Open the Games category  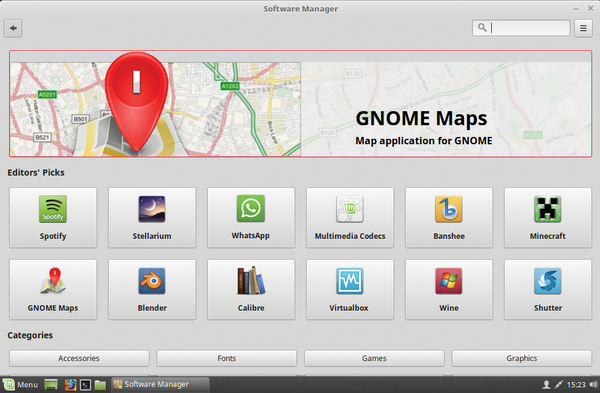tap(374, 358)
